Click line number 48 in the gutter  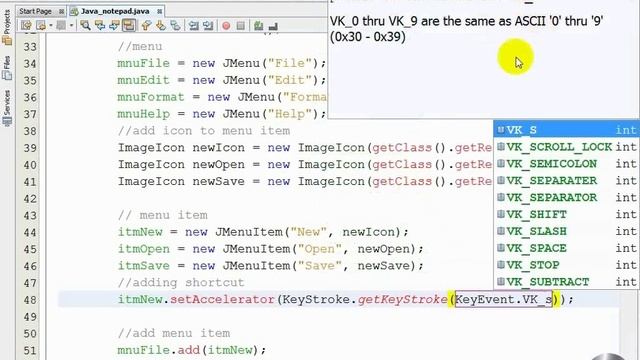click(30, 300)
